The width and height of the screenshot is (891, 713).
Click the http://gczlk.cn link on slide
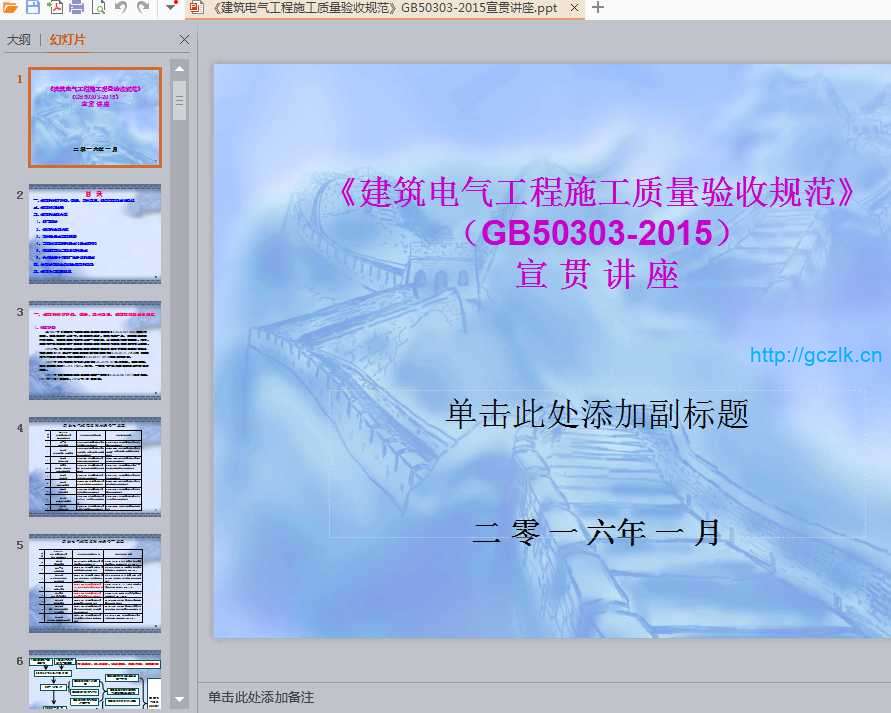815,355
